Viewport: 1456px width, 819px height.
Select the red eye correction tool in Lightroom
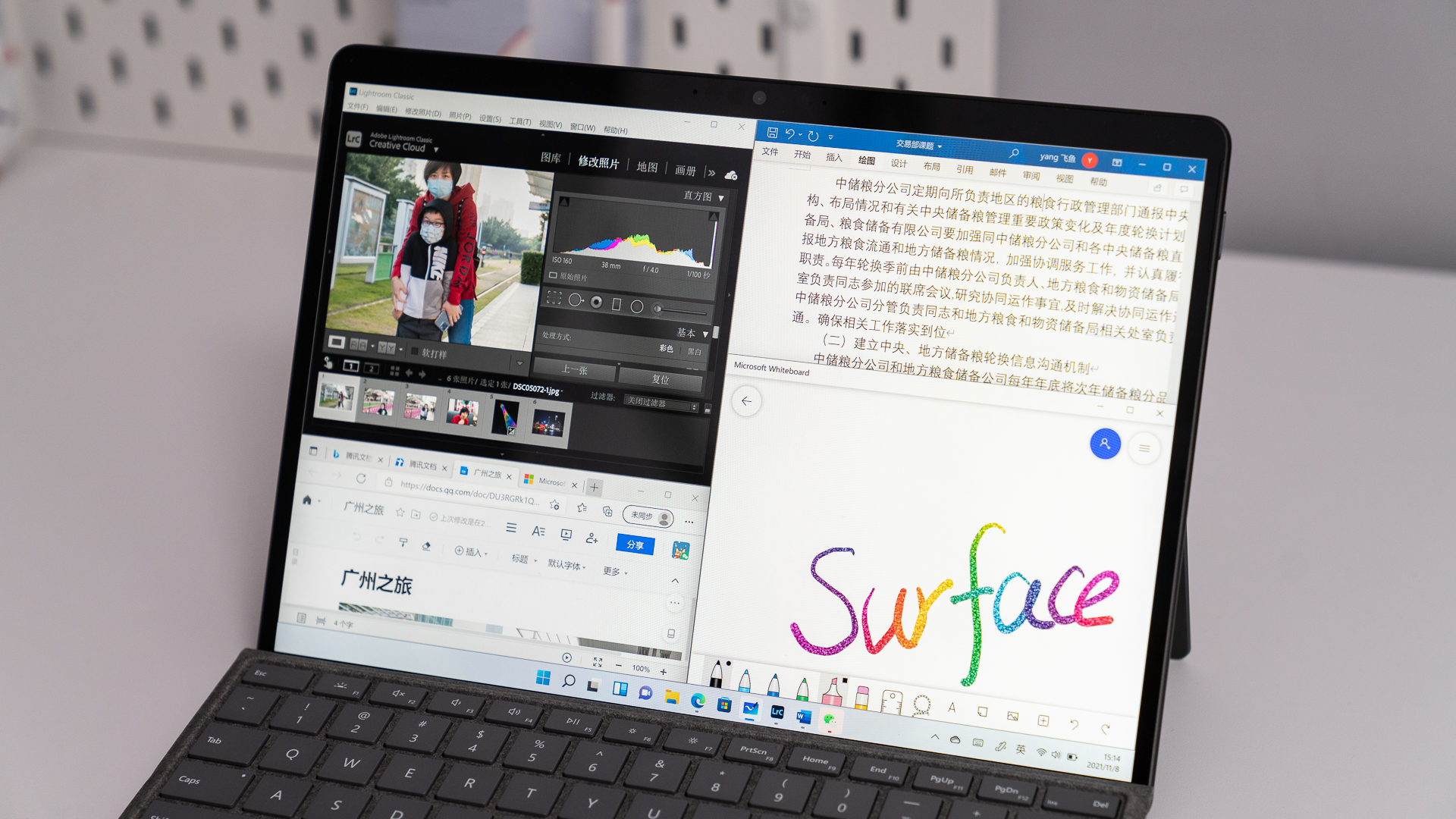click(597, 303)
